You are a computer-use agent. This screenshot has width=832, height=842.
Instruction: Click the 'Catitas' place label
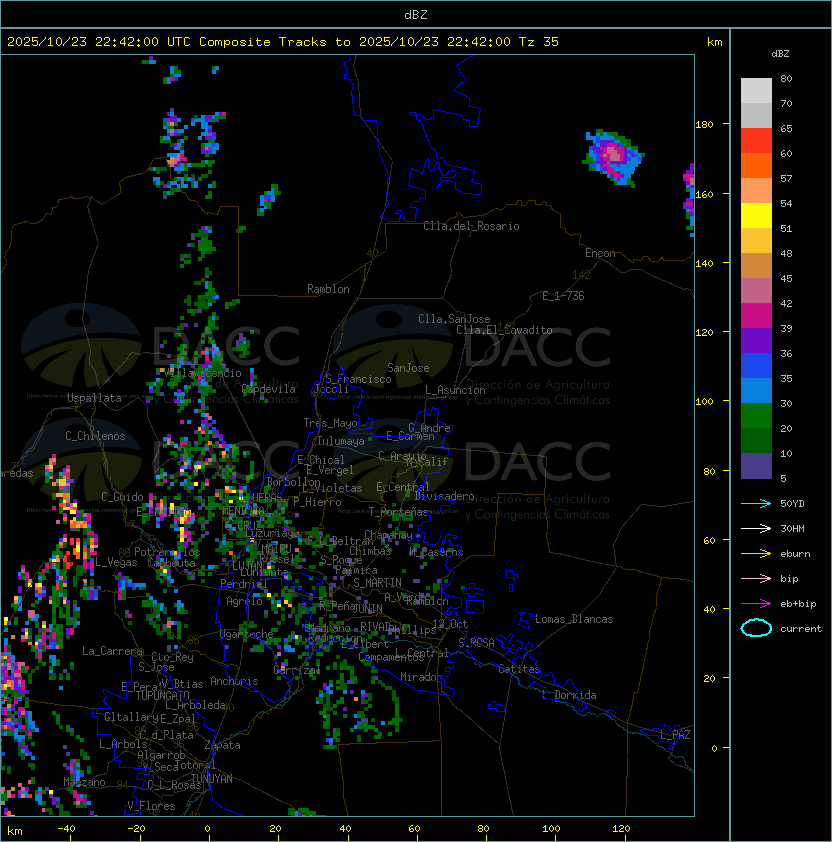pos(519,669)
